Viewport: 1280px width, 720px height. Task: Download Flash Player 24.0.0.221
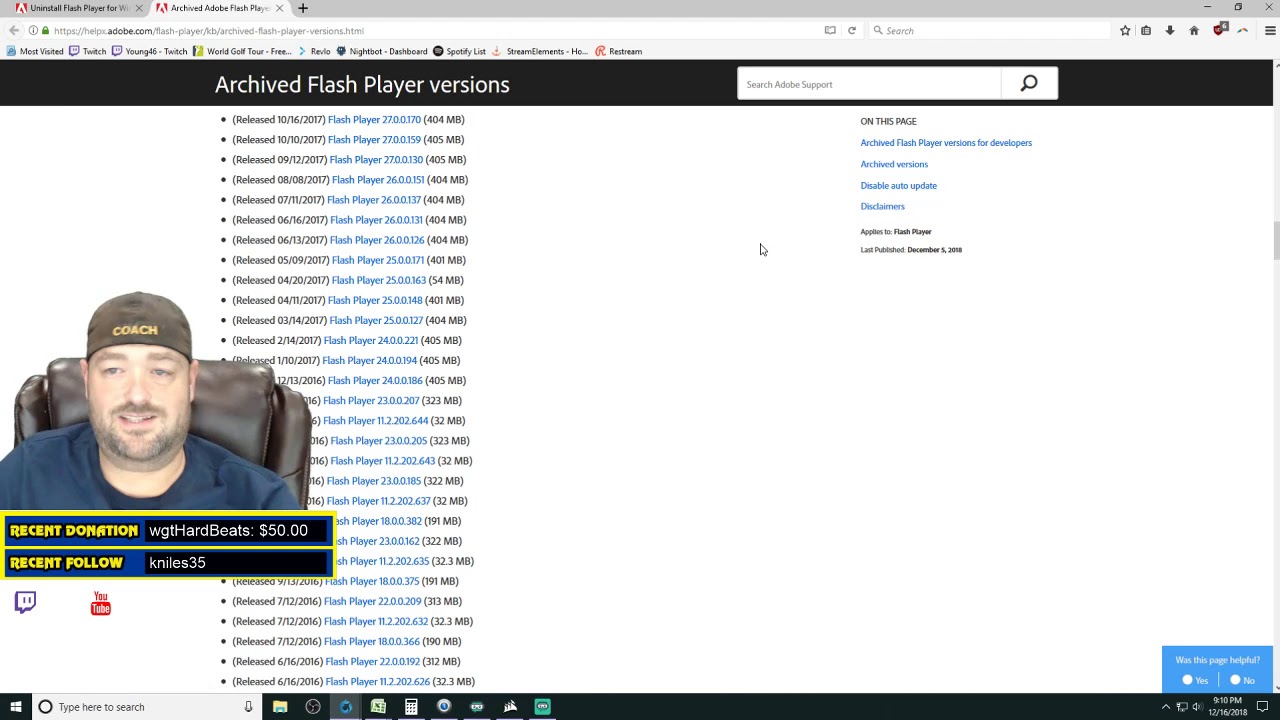371,340
